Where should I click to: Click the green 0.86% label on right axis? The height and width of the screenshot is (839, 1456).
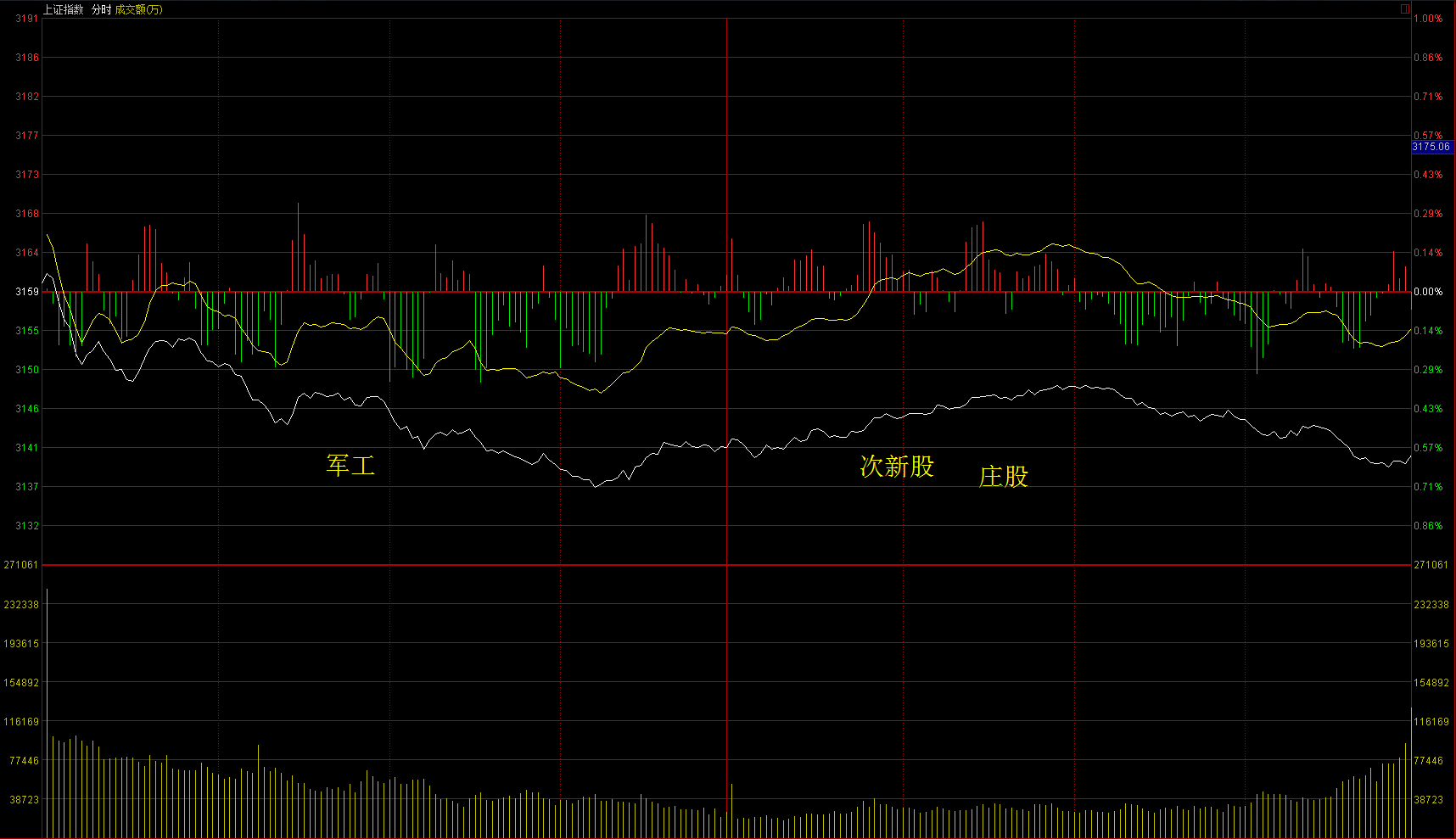[1428, 526]
